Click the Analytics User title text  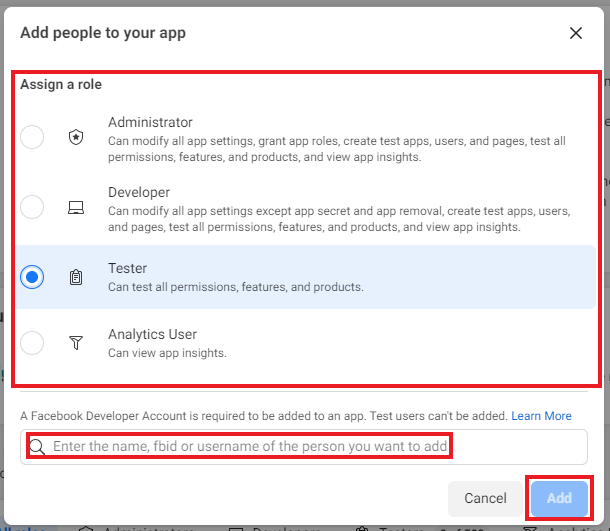(x=152, y=334)
